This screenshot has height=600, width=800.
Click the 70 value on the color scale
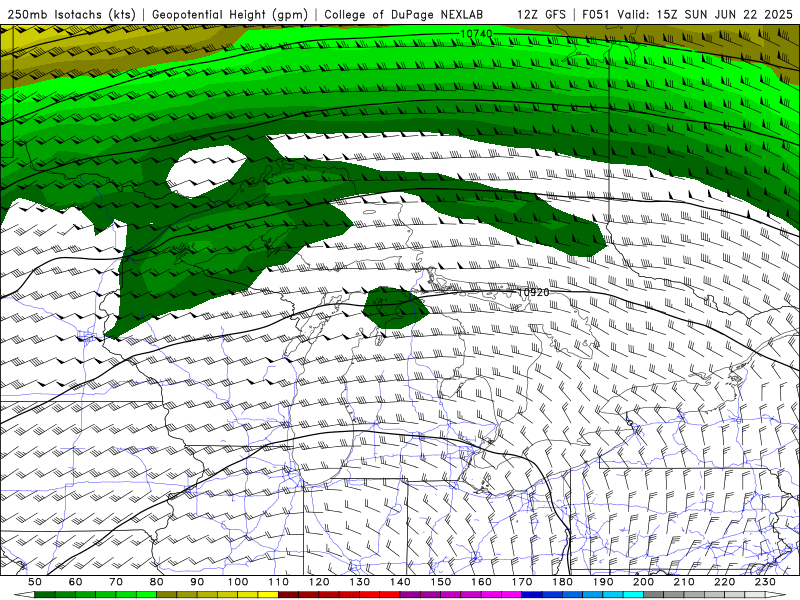(x=116, y=582)
